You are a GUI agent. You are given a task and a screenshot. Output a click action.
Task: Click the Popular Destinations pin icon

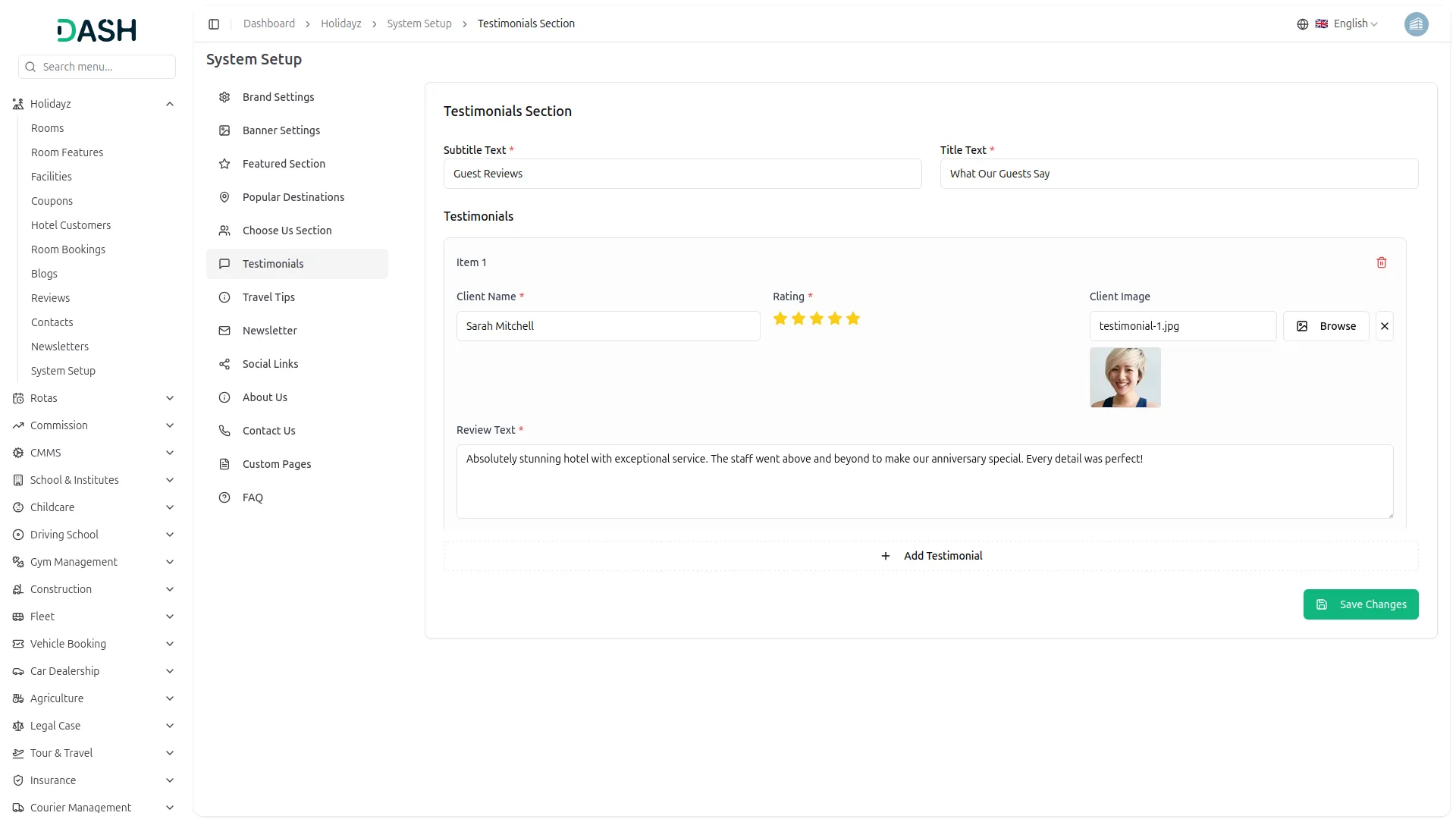point(224,197)
